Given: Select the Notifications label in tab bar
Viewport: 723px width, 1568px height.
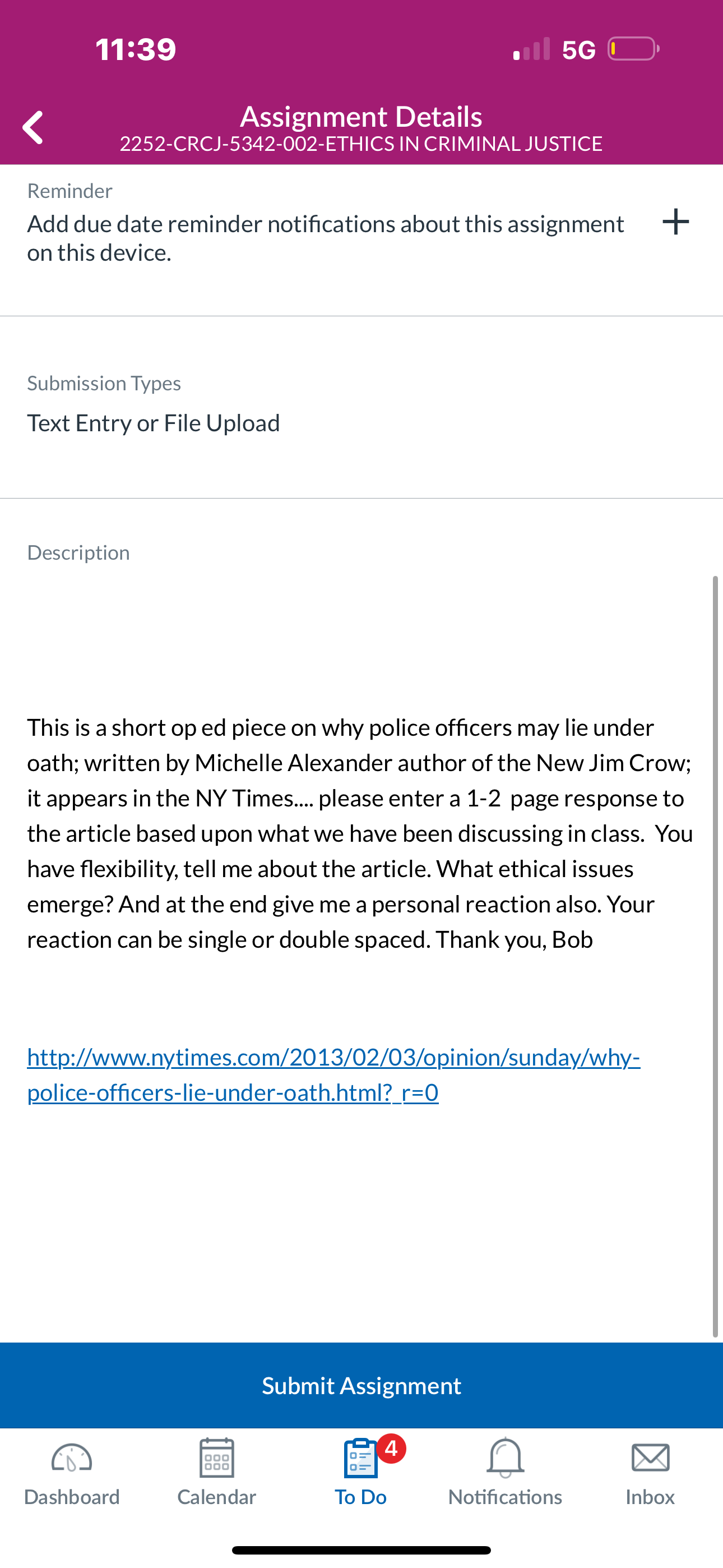Looking at the screenshot, I should (505, 1497).
